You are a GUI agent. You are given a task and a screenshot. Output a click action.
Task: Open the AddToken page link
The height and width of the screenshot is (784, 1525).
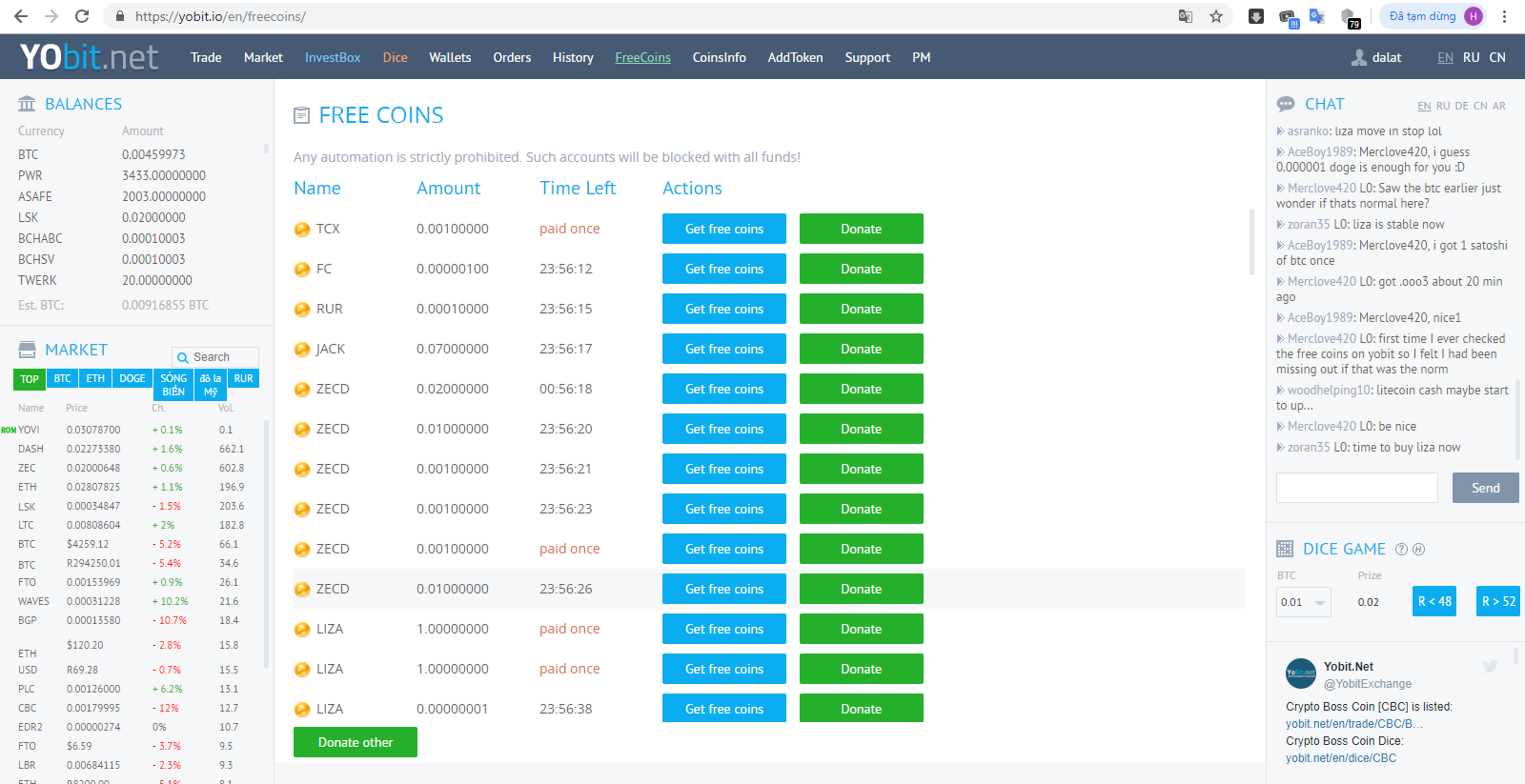click(796, 57)
